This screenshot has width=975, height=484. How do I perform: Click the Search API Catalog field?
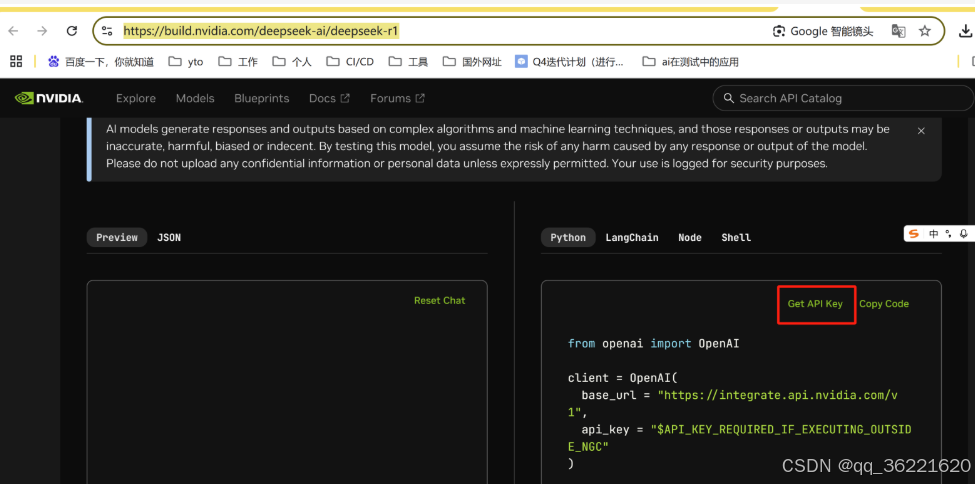pyautogui.click(x=843, y=98)
